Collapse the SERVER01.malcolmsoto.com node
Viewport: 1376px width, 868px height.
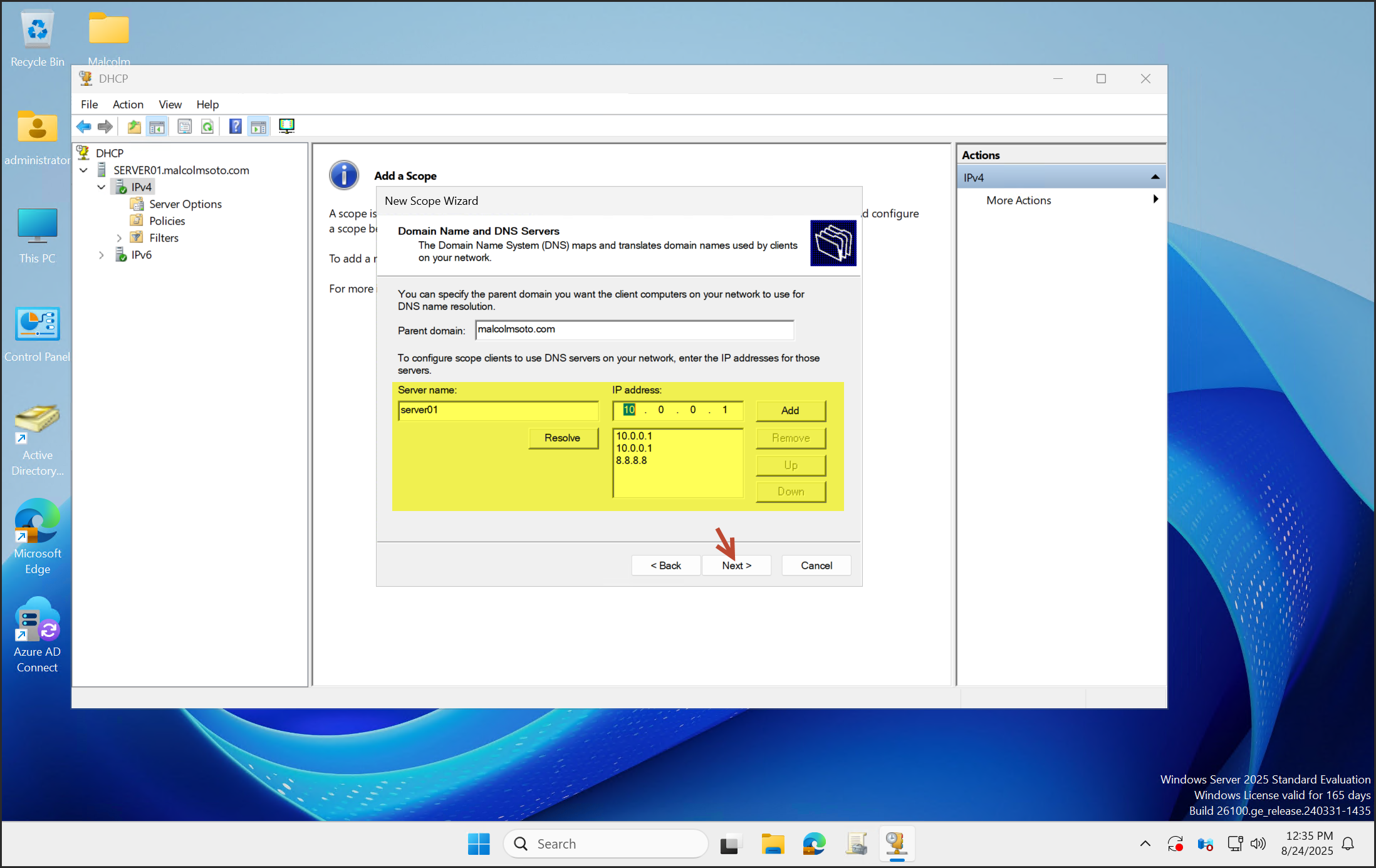(84, 170)
